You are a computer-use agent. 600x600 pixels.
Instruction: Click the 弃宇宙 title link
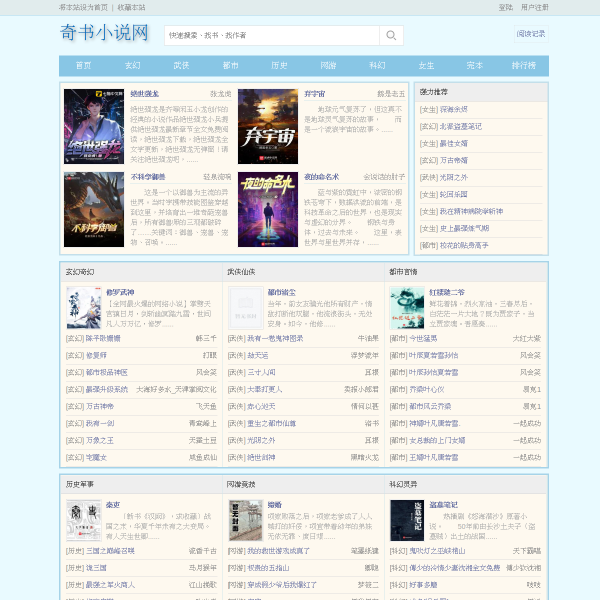point(315,94)
